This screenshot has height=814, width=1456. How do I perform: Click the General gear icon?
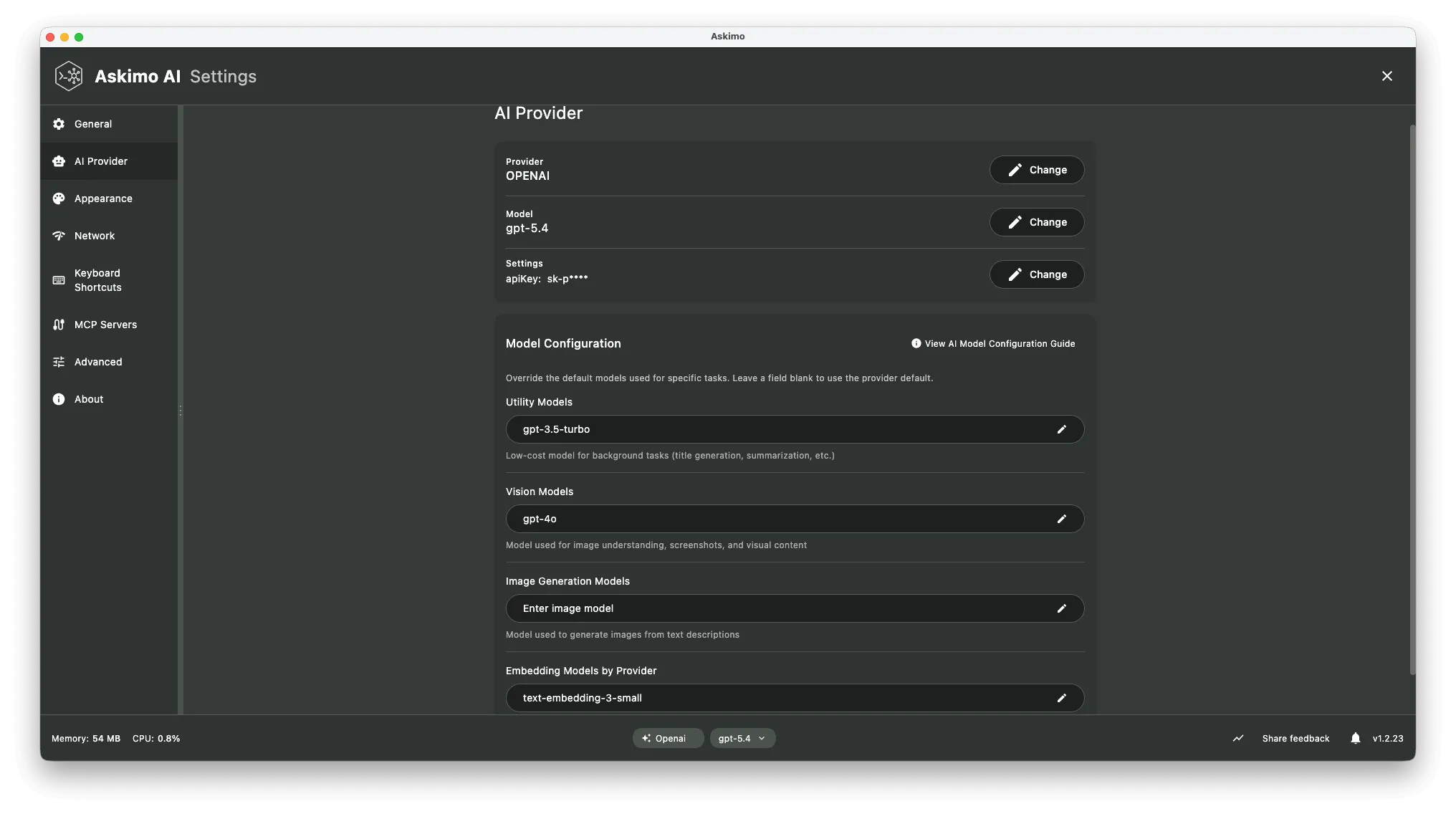59,124
